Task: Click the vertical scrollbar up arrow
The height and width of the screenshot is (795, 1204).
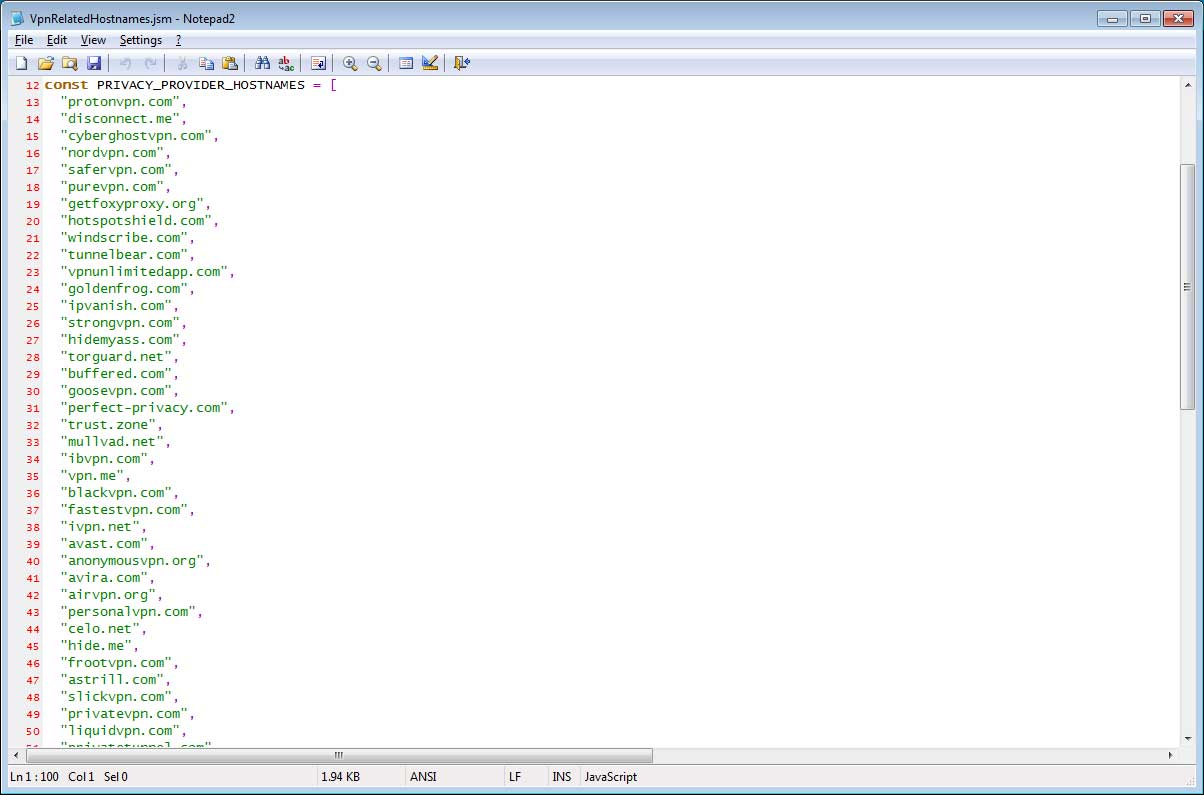Action: coord(1187,87)
